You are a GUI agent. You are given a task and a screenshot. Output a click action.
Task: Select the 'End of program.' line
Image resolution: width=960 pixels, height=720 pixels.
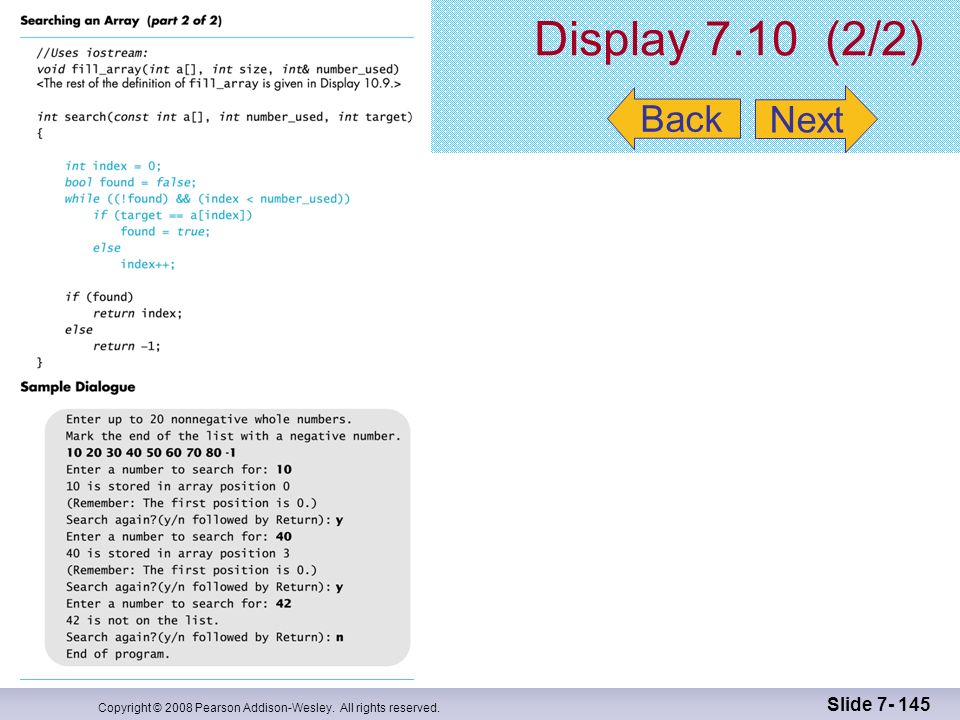118,654
